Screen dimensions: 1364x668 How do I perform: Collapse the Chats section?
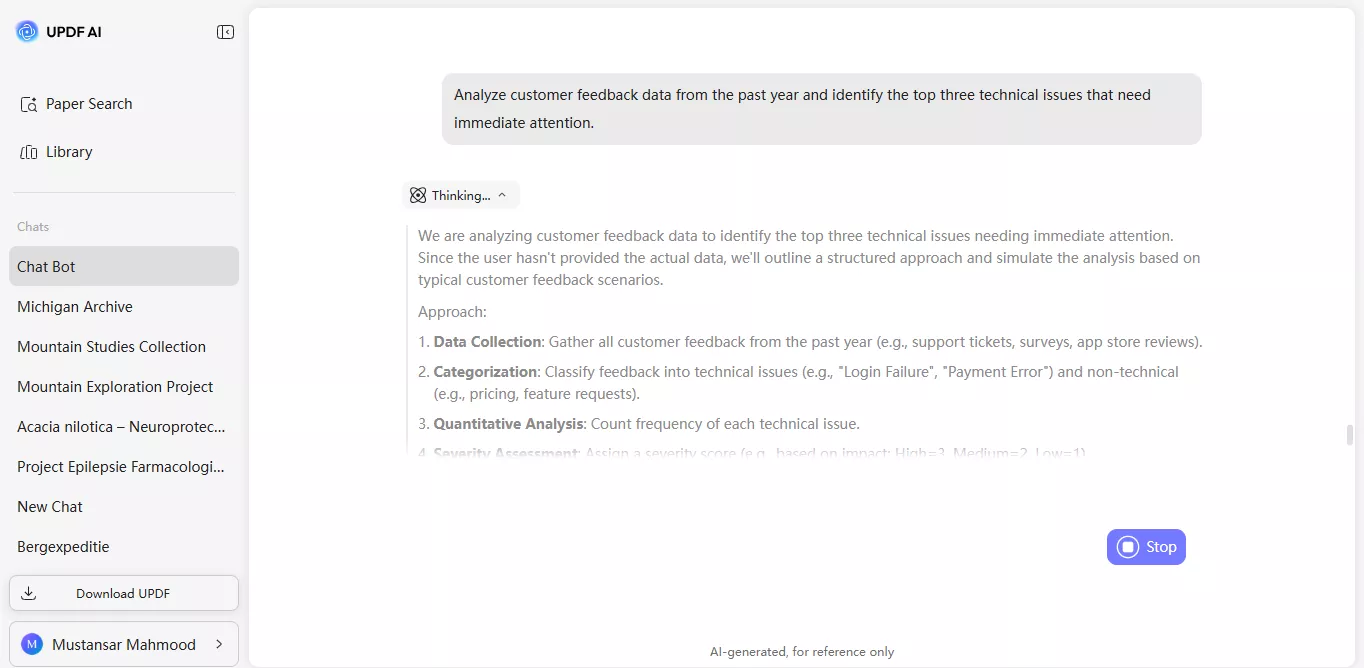coord(32,226)
